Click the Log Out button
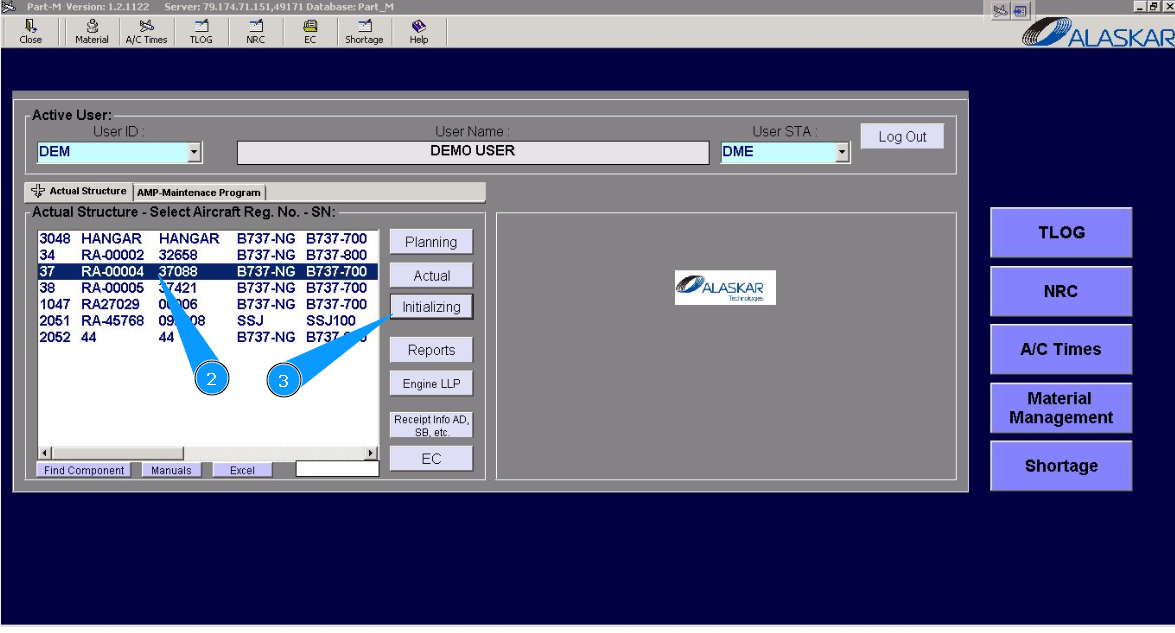The height and width of the screenshot is (633, 1175). pos(902,136)
